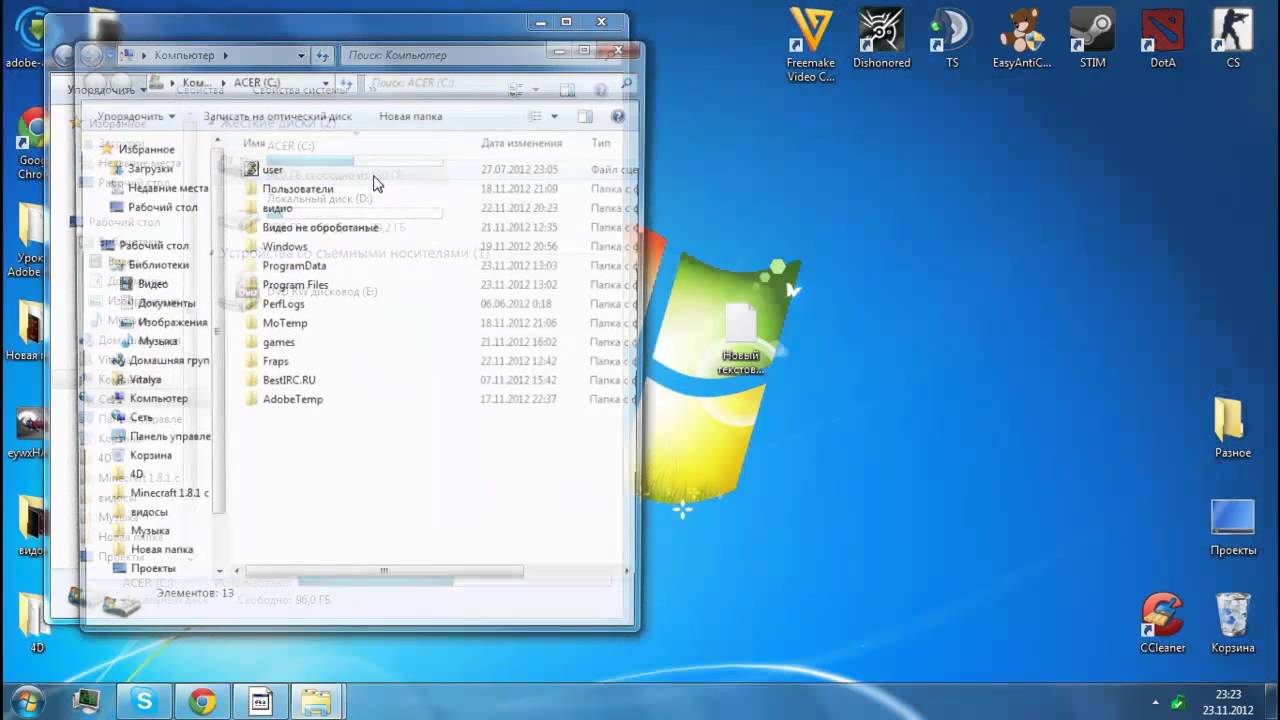The image size is (1280, 720).
Task: Open the Корзина recycle bin on desktop
Action: click(x=1233, y=624)
